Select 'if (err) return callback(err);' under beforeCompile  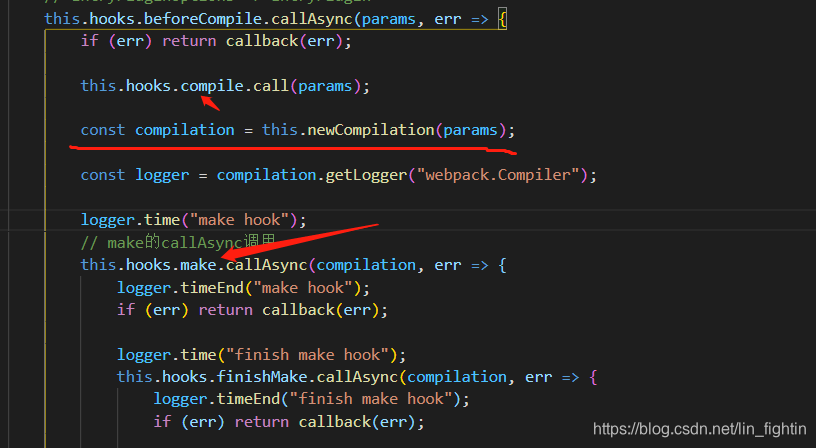click(216, 41)
